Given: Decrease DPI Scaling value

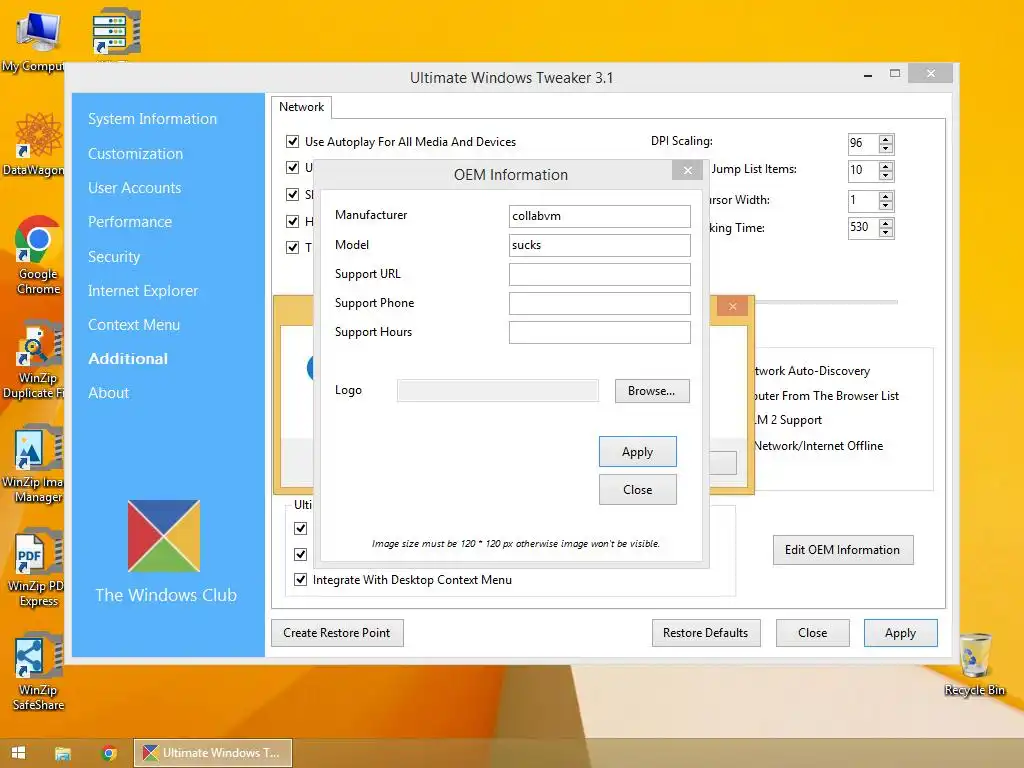Looking at the screenshot, I should pos(886,148).
